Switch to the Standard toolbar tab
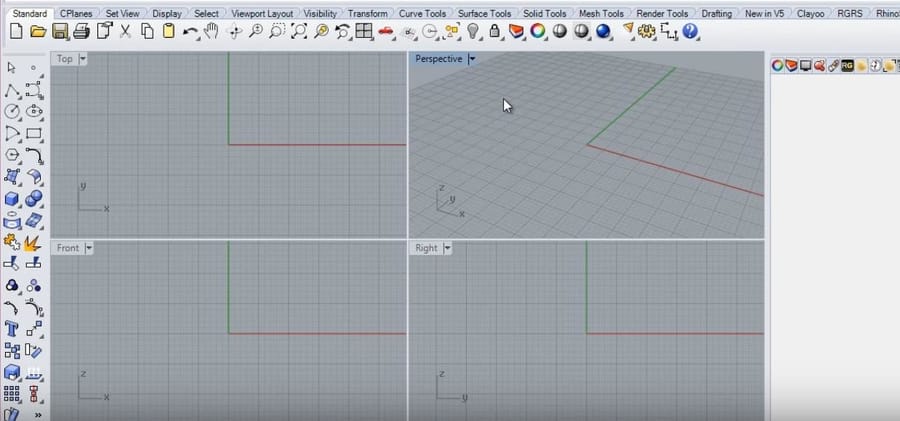This screenshot has width=900, height=421. (30, 13)
